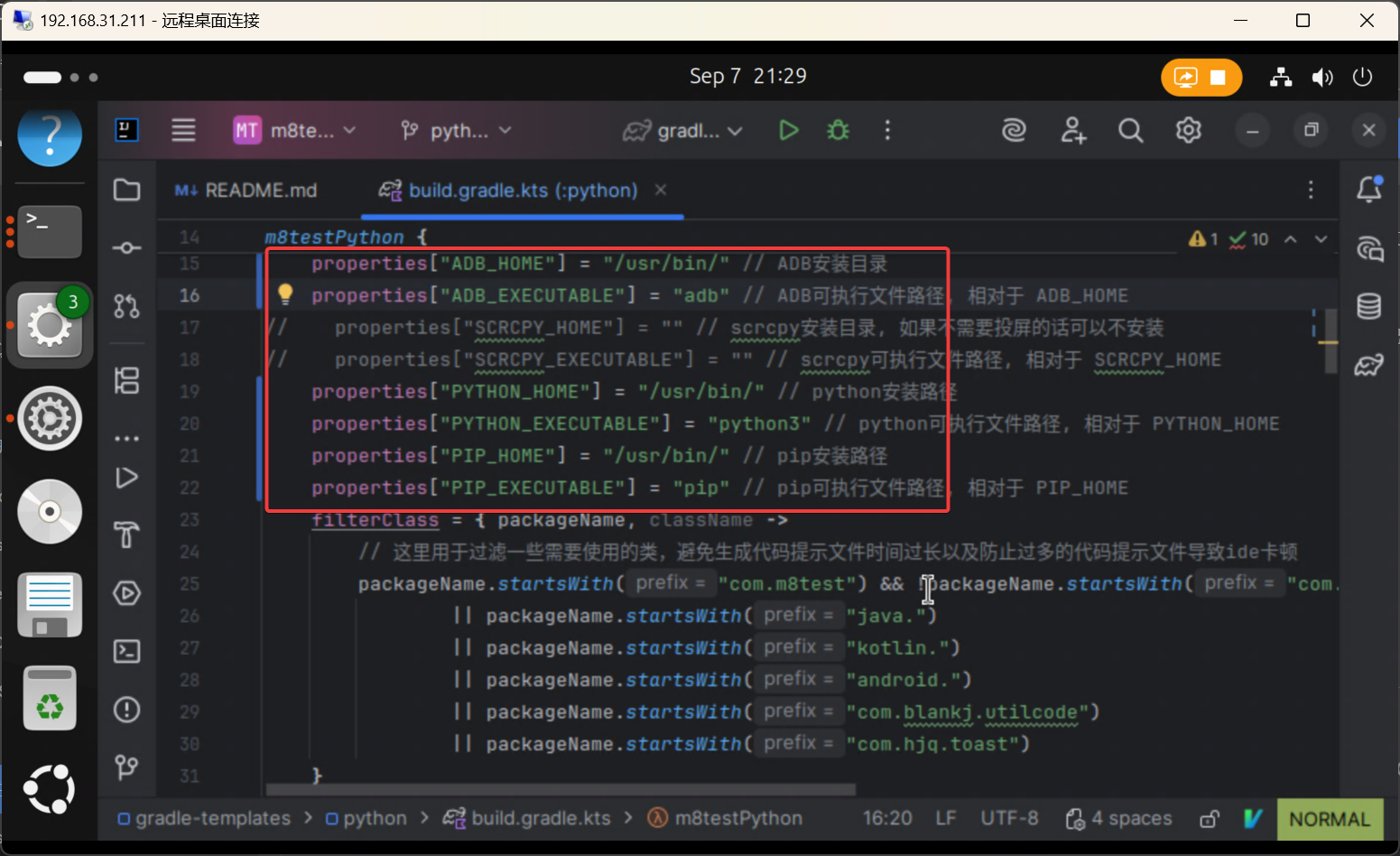Toggle the IdeaVim status bar icon
Screen dimensions: 1400x856
pyautogui.click(x=1252, y=819)
